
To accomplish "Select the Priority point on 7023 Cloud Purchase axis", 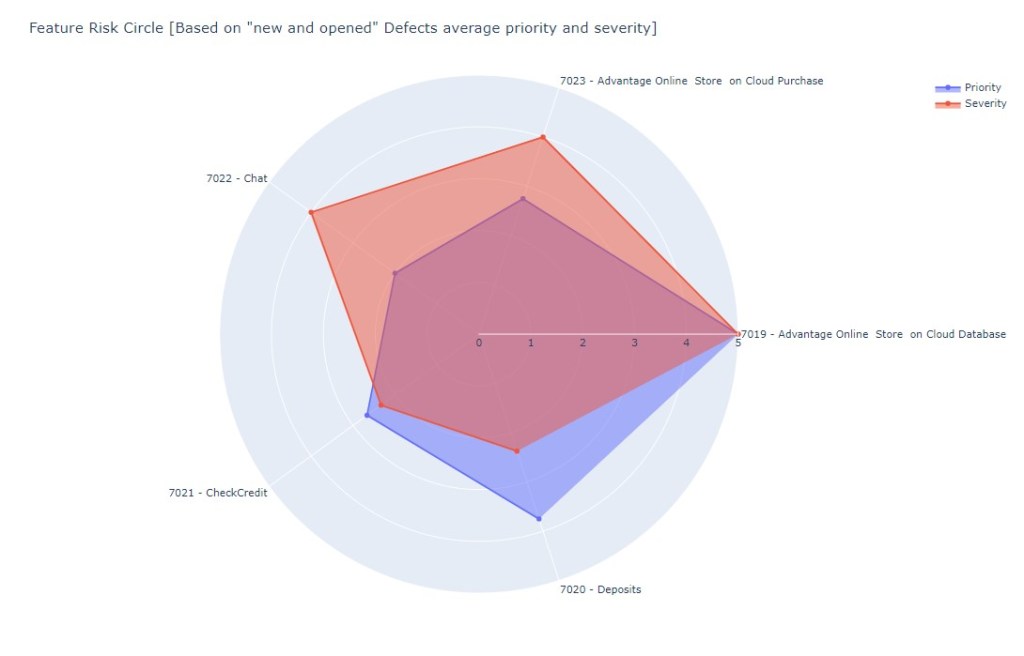I will [523, 199].
